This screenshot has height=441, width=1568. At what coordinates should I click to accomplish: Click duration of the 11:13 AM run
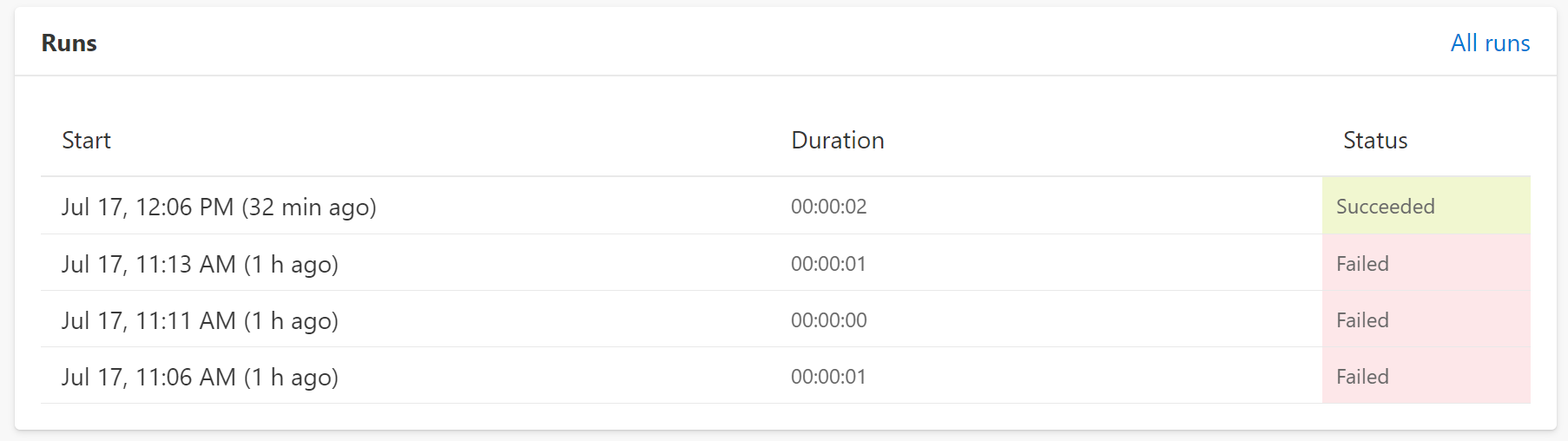[x=828, y=264]
